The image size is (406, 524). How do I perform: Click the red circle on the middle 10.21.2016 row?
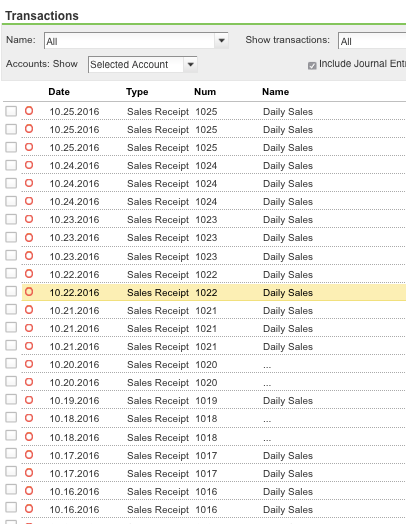click(x=29, y=328)
